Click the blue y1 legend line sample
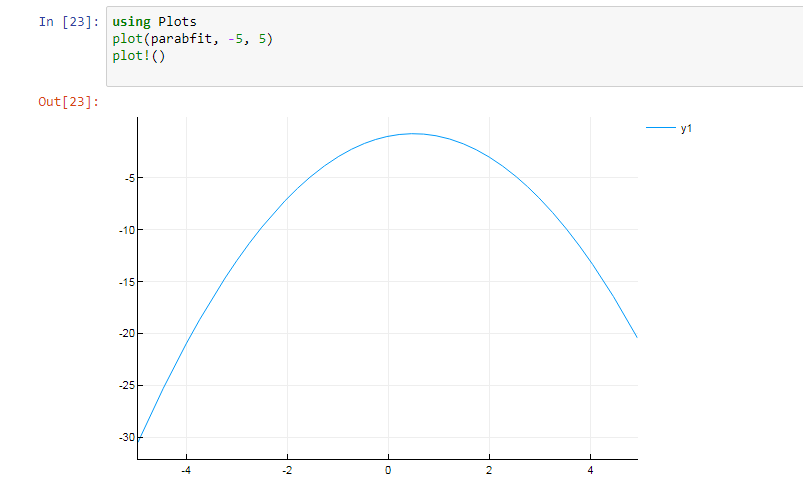The image size is (803, 497). (x=661, y=128)
